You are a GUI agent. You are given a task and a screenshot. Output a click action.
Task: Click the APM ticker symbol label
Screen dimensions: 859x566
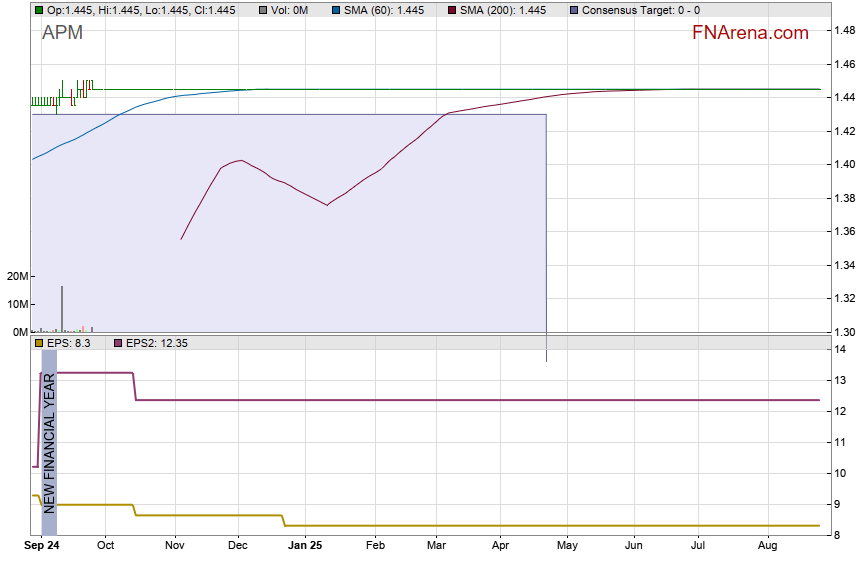click(x=62, y=33)
